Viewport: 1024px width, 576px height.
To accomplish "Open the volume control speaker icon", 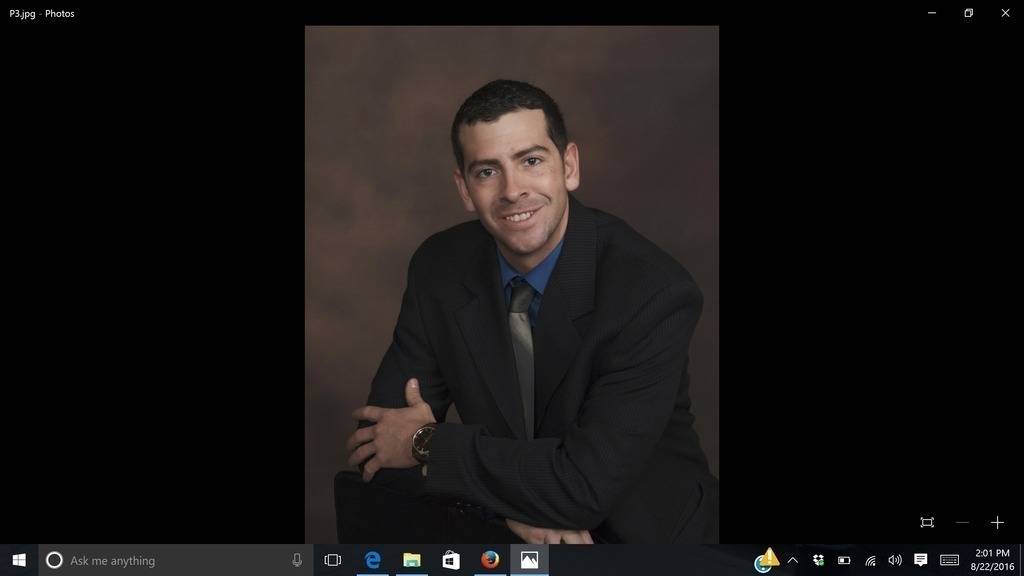I will coord(895,560).
